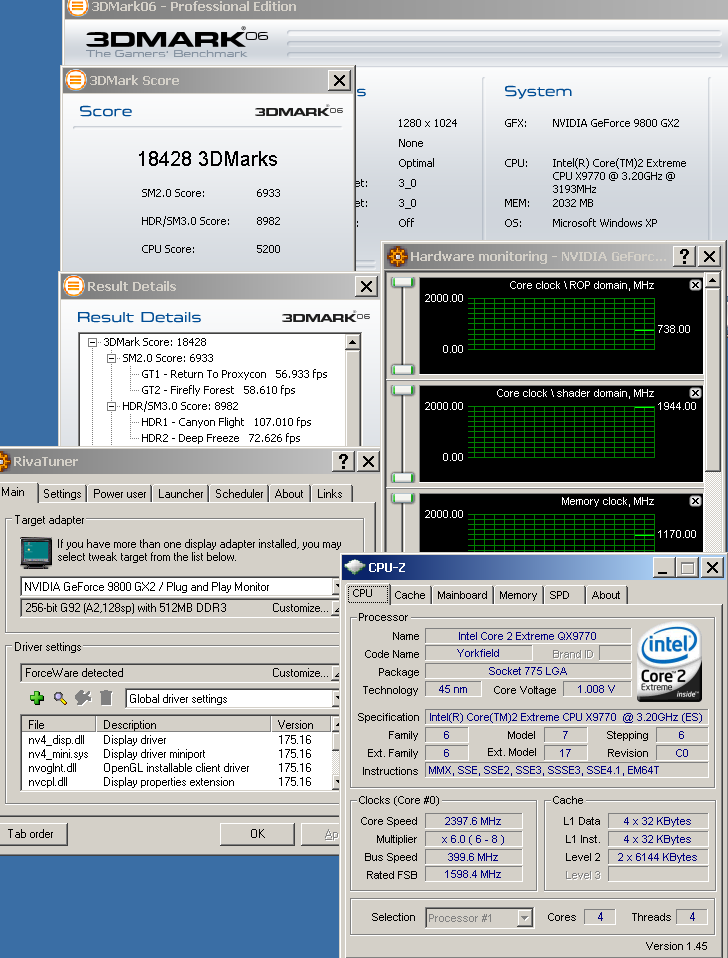
Task: Close the Memory clock graph
Action: (695, 501)
